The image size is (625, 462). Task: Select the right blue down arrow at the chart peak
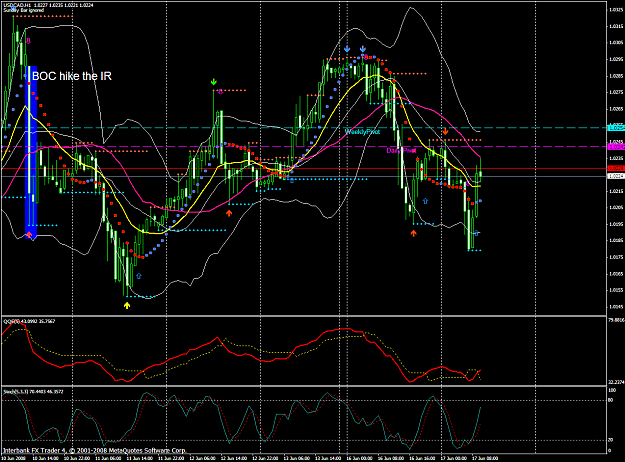pos(363,49)
